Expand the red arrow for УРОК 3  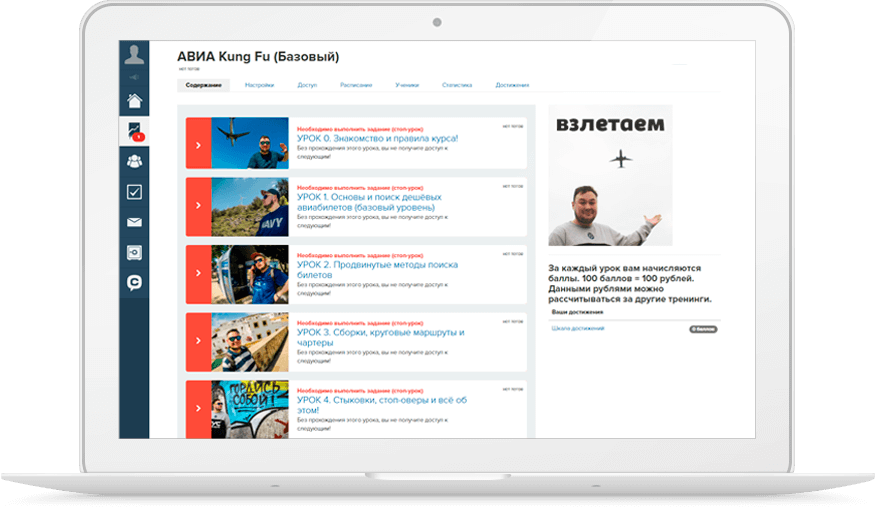(198, 342)
